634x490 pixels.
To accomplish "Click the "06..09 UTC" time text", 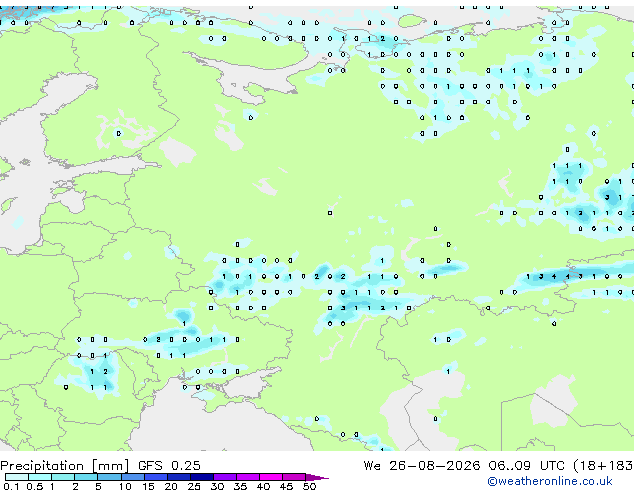I will coord(526,466).
